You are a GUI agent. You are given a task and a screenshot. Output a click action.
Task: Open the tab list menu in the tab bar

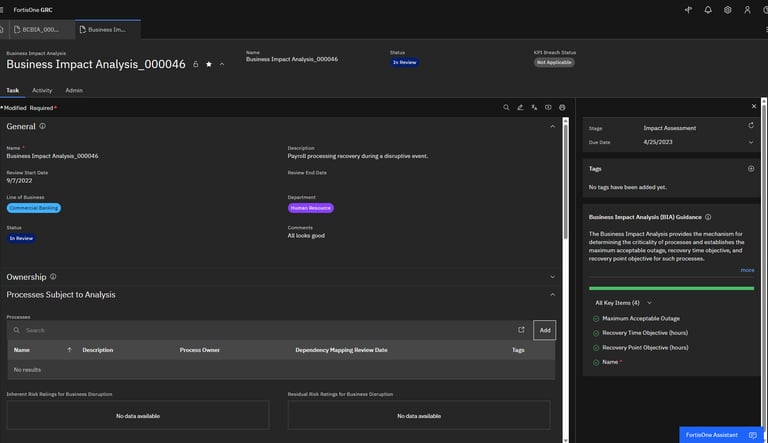[766, 29]
